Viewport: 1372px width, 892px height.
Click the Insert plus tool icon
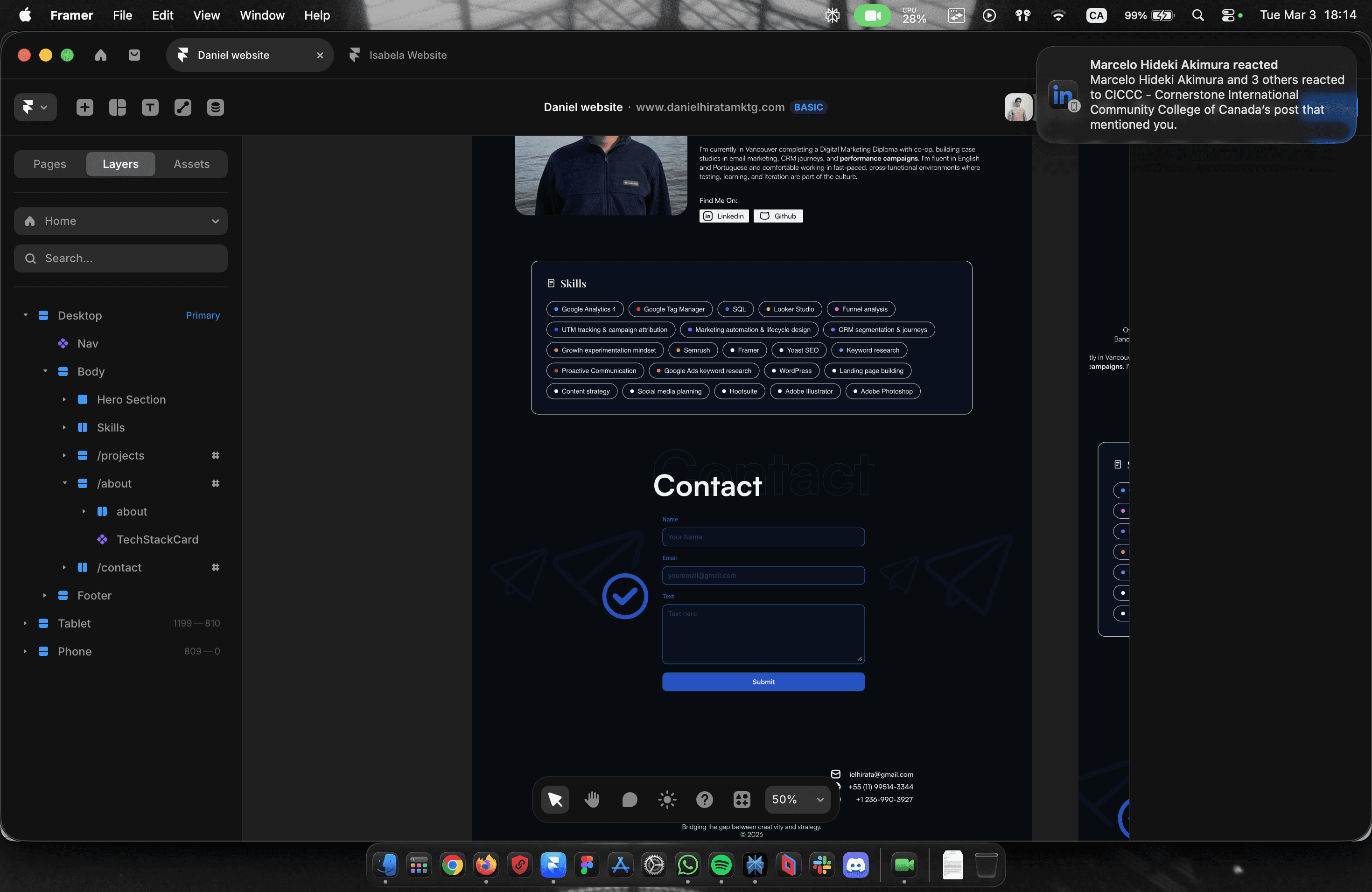tap(85, 107)
